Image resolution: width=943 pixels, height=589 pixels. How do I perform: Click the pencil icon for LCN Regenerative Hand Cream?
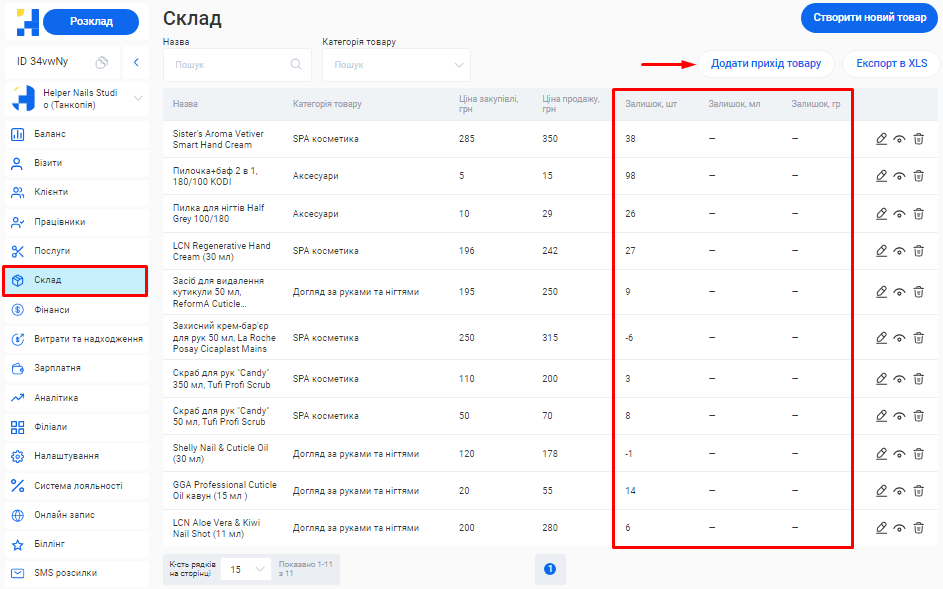[881, 251]
